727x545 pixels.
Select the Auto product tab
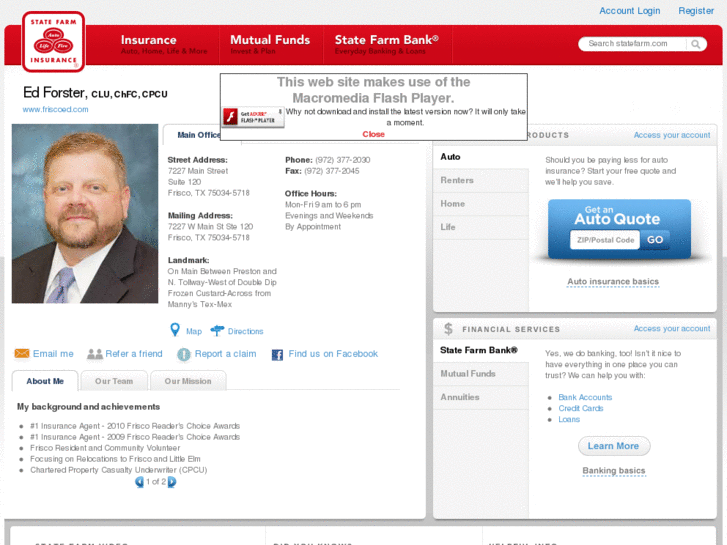pyautogui.click(x=481, y=157)
